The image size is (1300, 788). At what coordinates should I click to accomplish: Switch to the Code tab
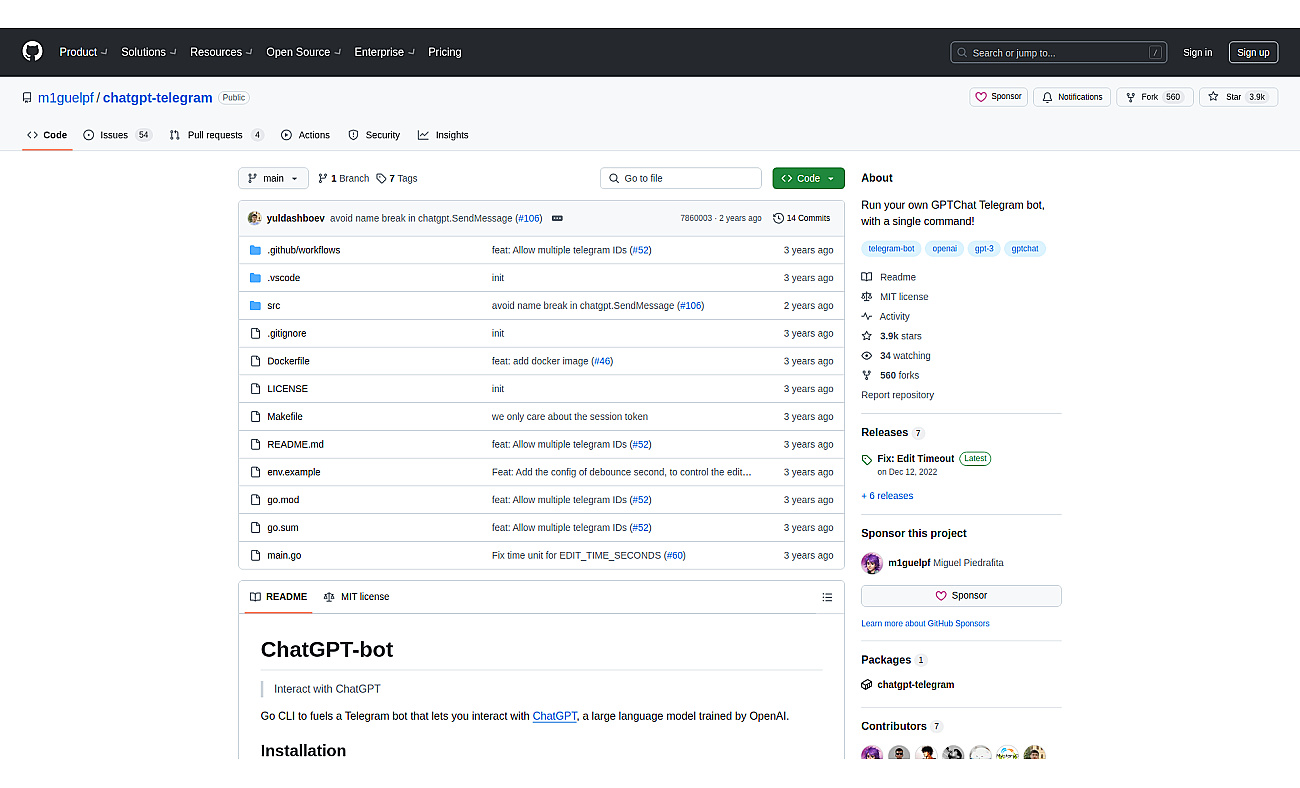pos(47,135)
